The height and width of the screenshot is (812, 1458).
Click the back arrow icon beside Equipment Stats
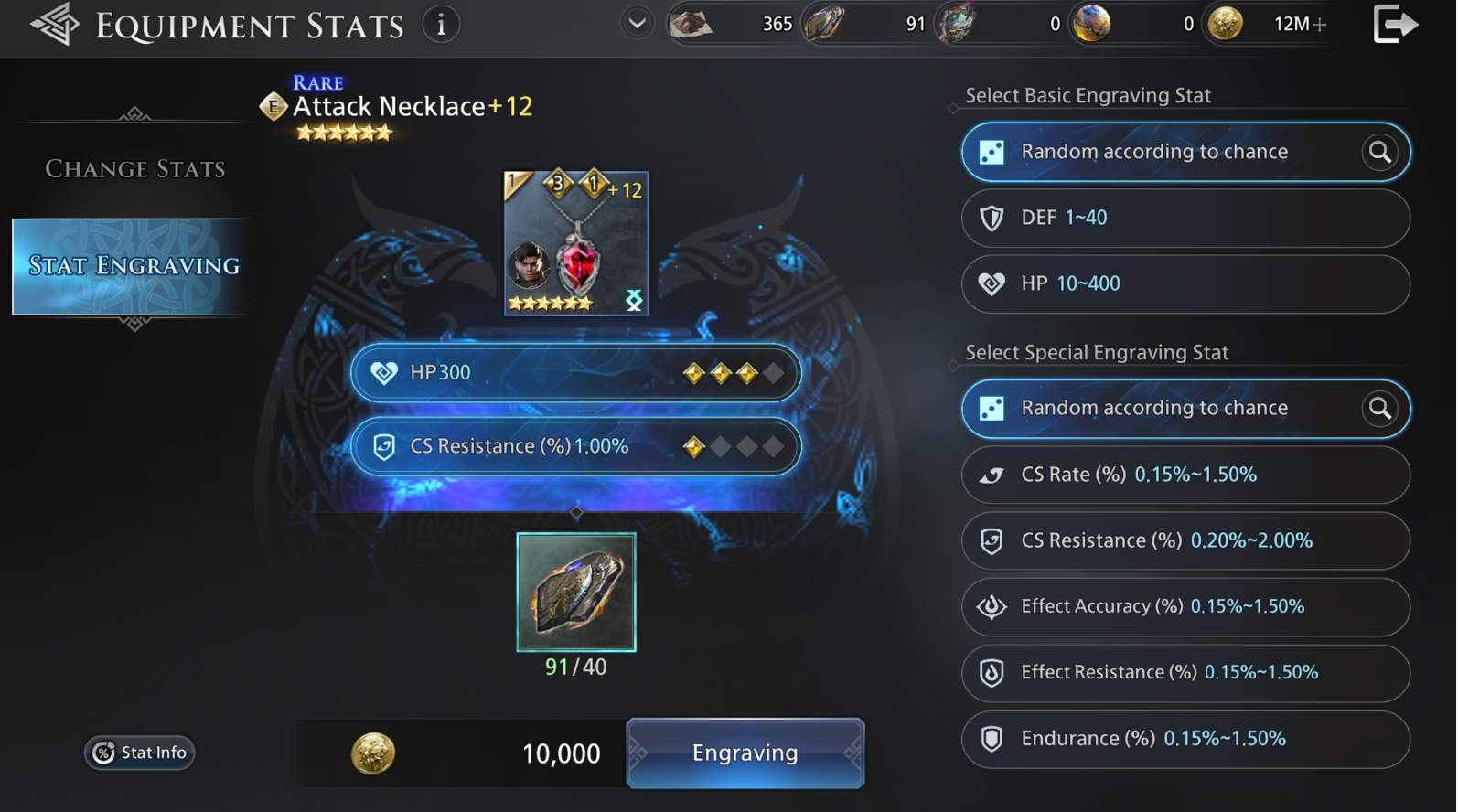point(55,25)
